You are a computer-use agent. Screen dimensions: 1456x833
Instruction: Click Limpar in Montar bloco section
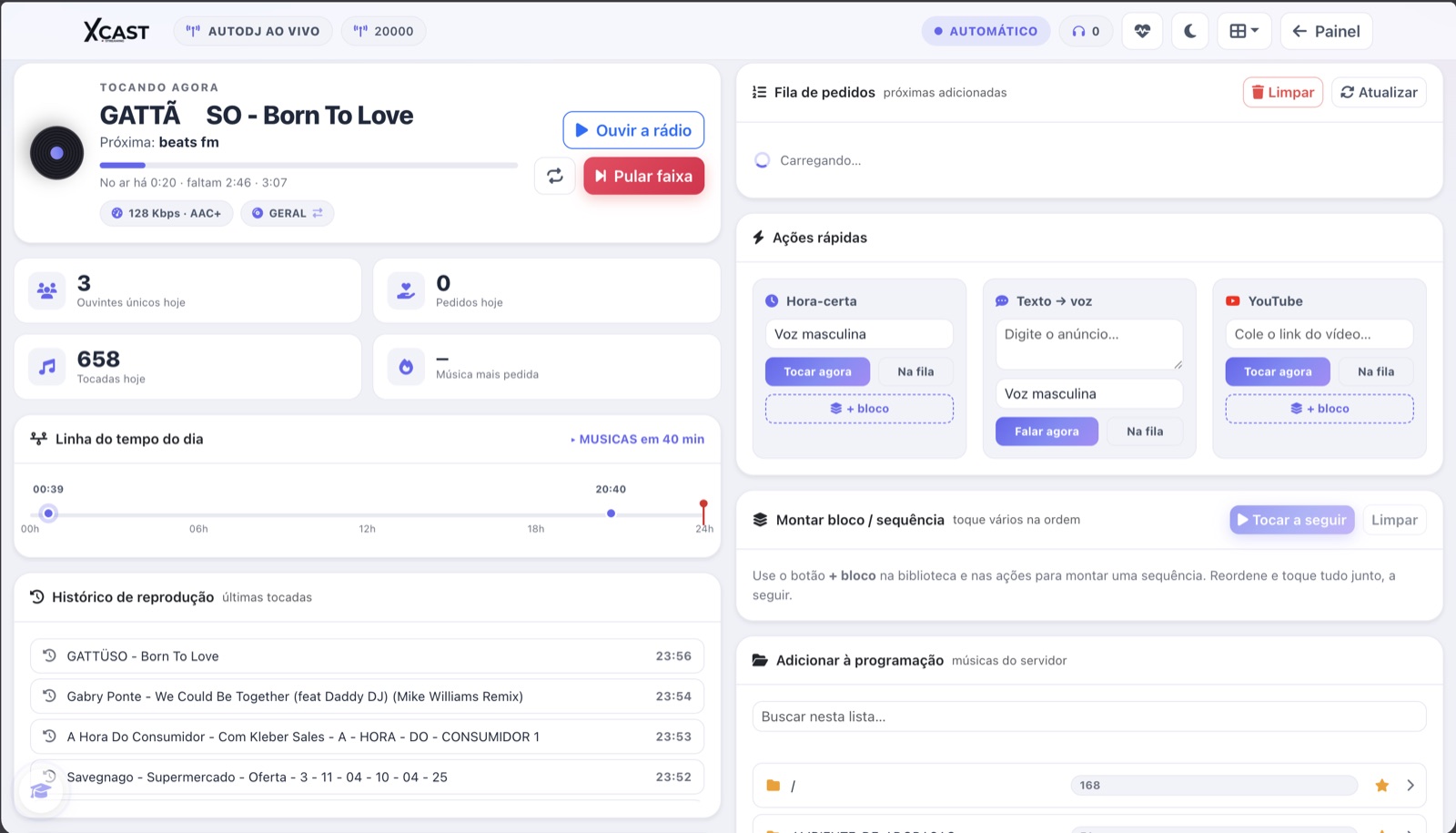click(1394, 520)
